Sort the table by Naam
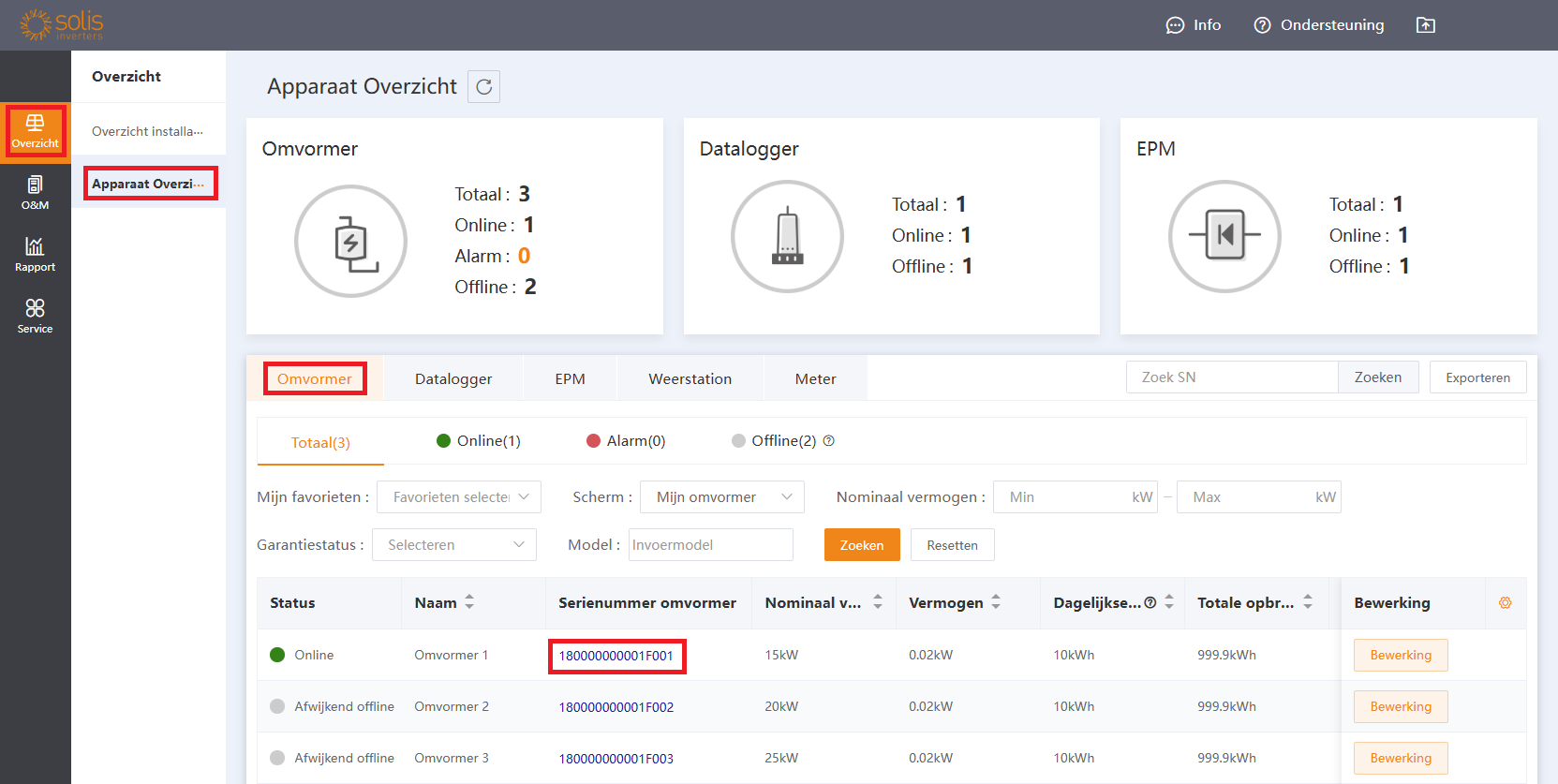 [x=469, y=602]
